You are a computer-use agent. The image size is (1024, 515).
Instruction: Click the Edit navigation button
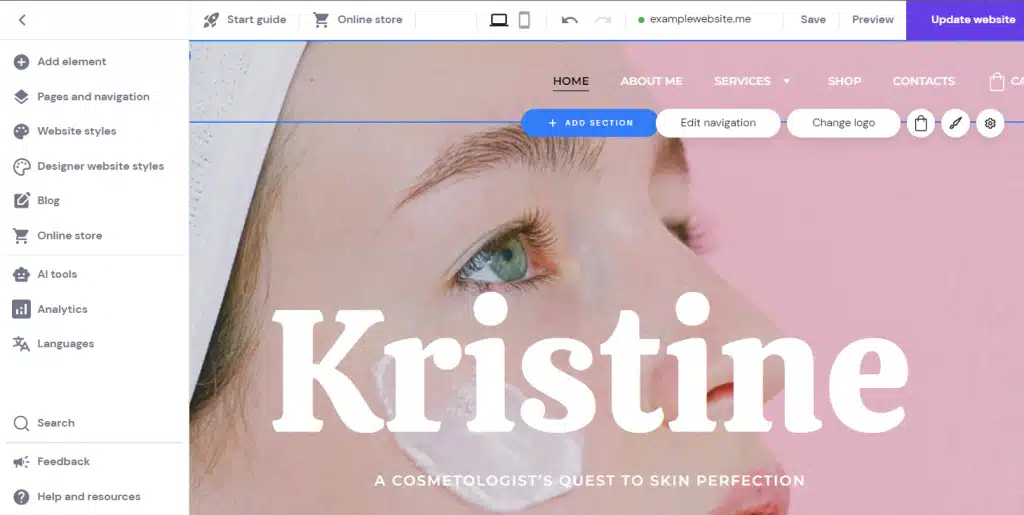(x=718, y=123)
